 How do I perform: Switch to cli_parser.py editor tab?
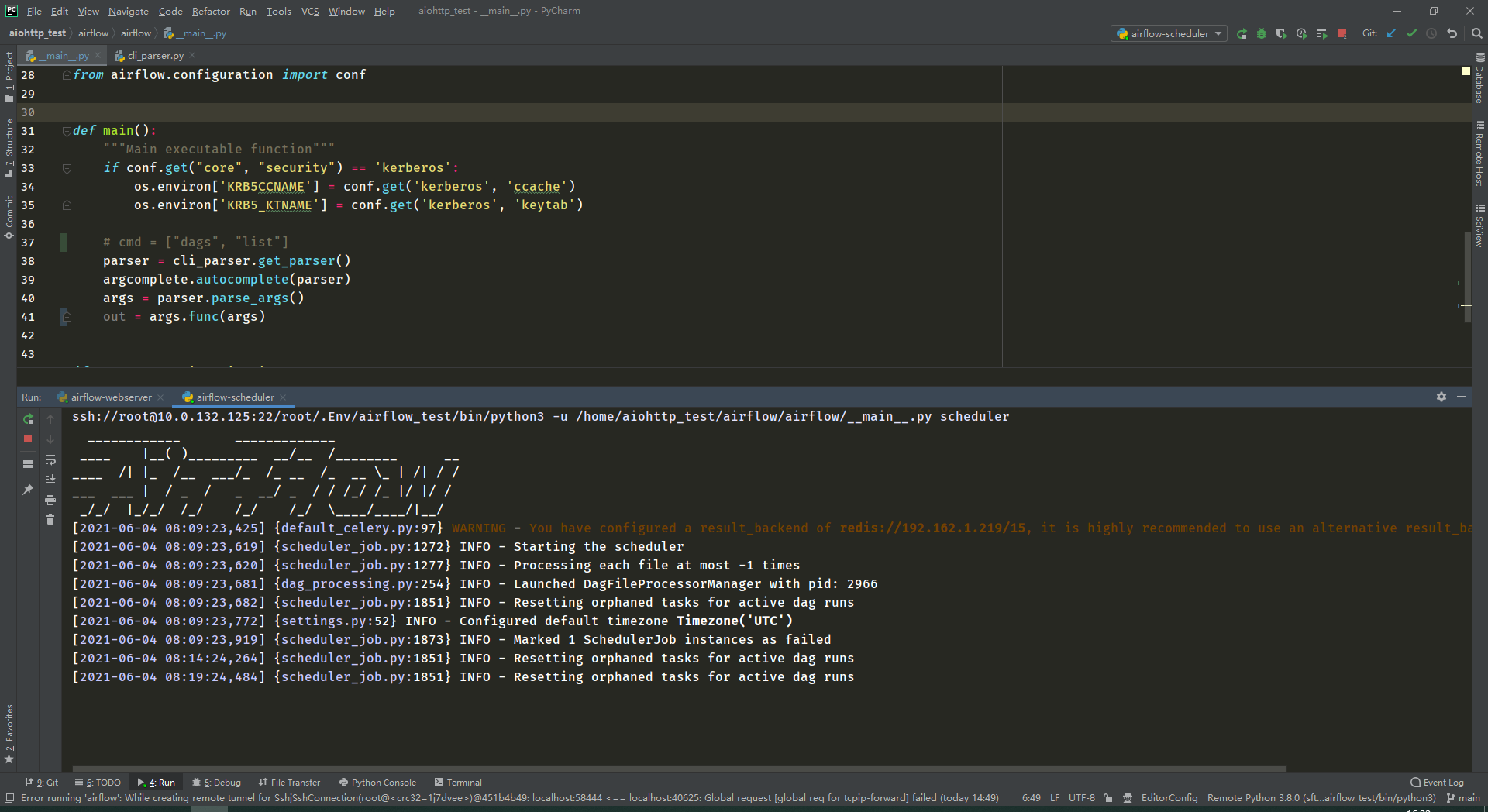tap(155, 56)
